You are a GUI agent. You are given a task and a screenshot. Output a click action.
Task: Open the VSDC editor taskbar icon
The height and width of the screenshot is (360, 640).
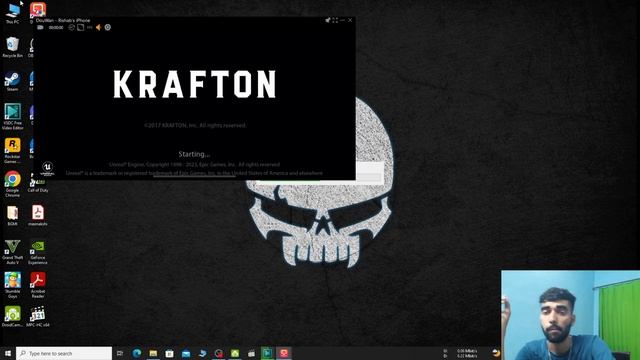tap(267, 353)
